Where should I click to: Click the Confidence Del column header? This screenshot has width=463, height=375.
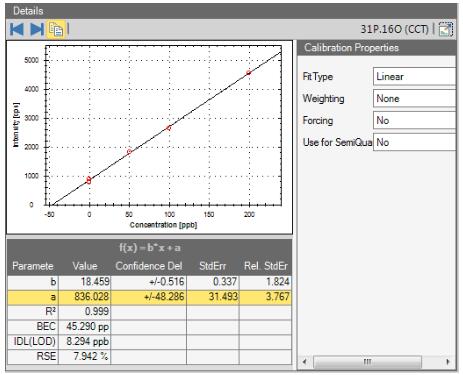149,266
